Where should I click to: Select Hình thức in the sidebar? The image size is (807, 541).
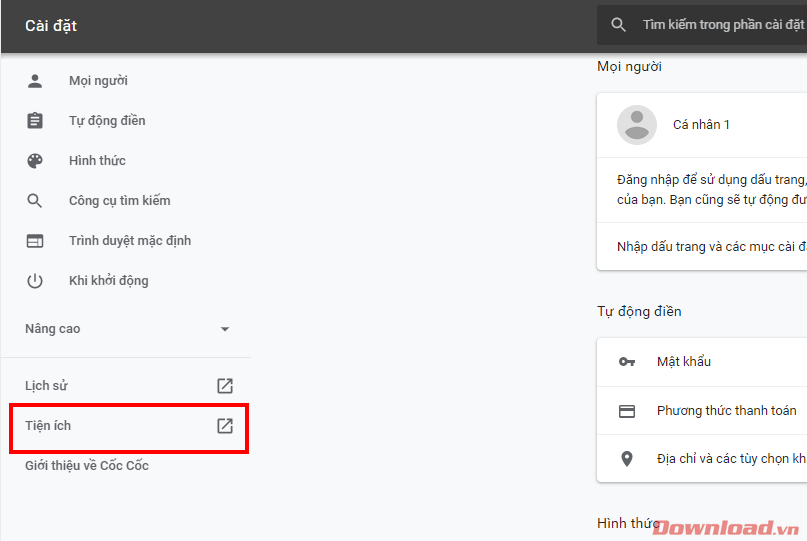[97, 161]
